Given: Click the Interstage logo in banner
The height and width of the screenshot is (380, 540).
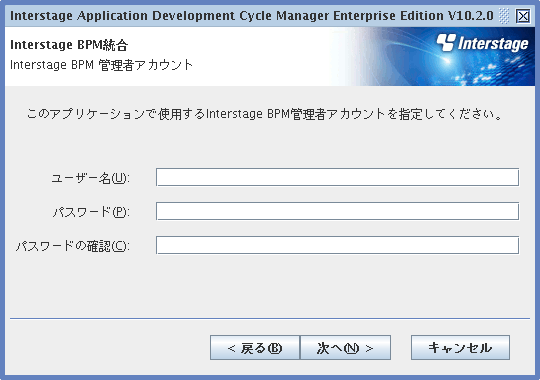Looking at the screenshot, I should (482, 43).
